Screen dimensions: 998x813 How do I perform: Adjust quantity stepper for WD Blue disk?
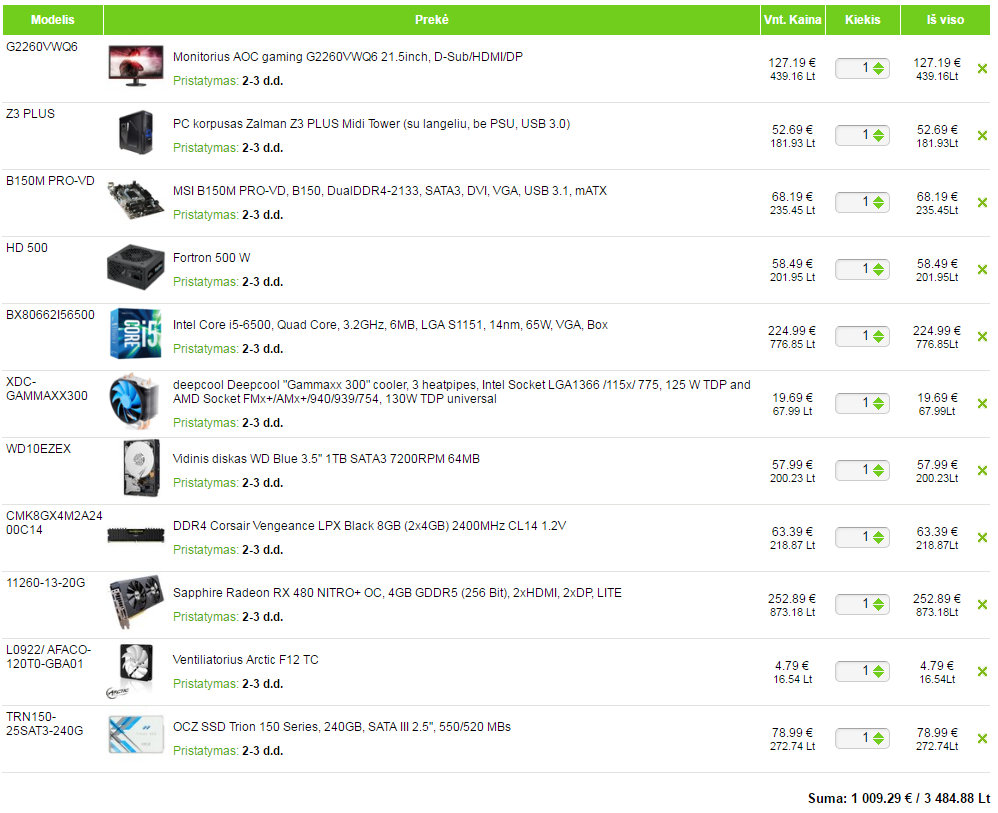click(x=878, y=470)
